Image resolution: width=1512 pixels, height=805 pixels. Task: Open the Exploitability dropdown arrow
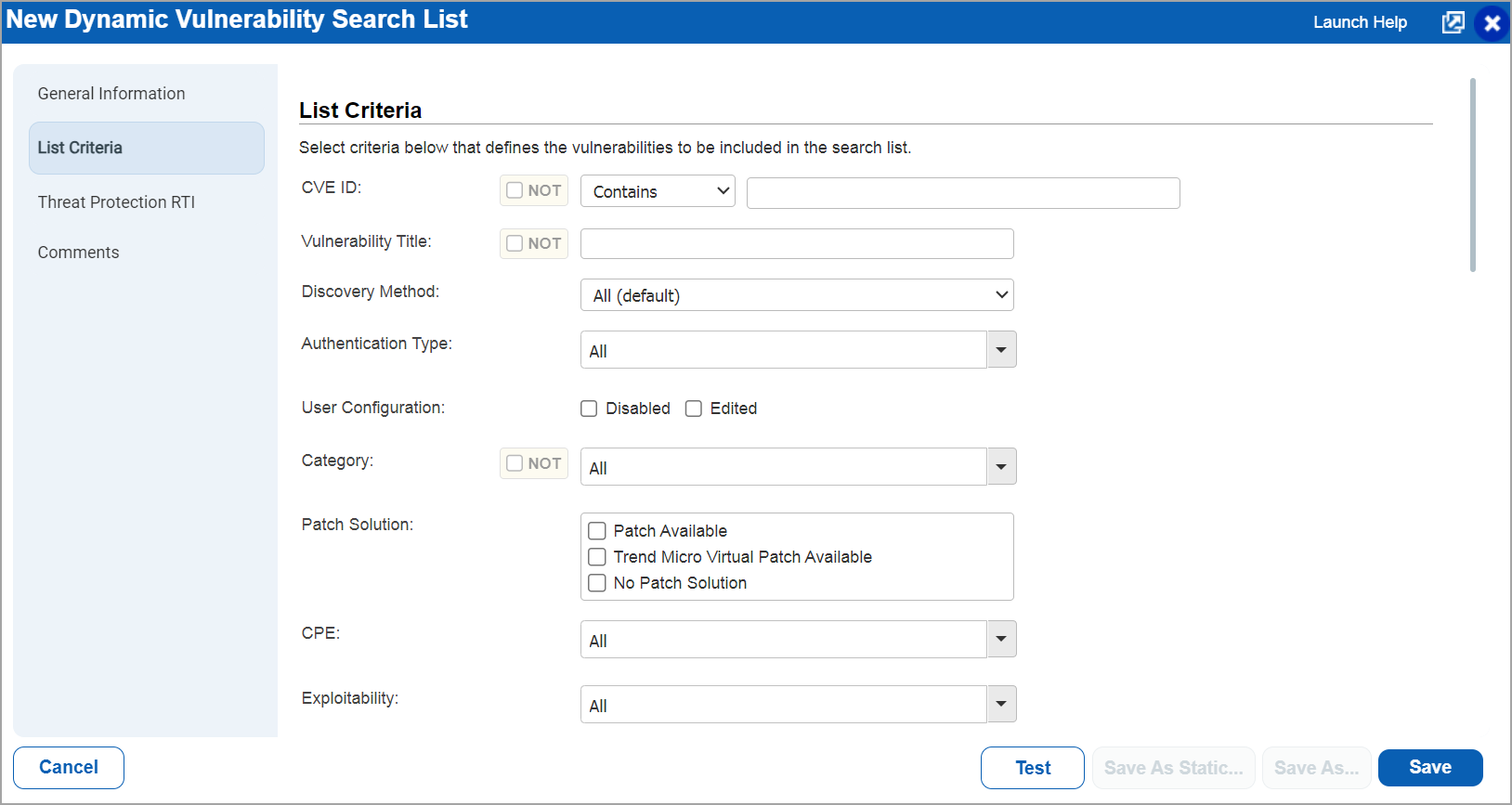pyautogui.click(x=1001, y=705)
